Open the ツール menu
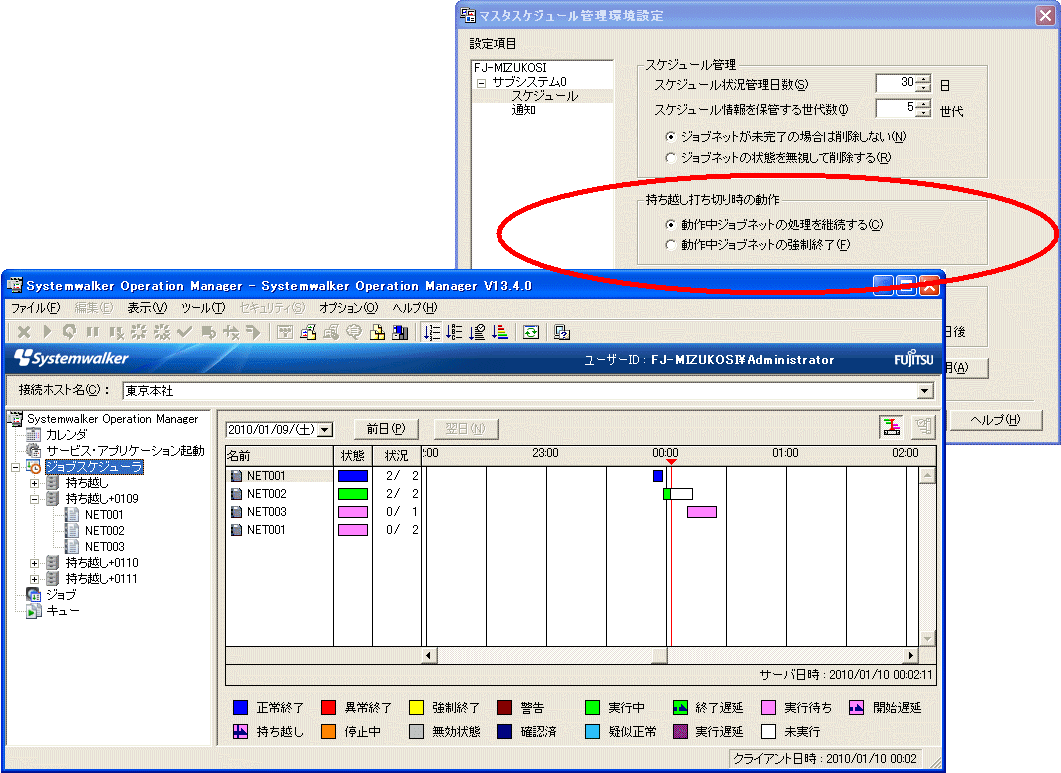1061x773 pixels. click(x=203, y=308)
